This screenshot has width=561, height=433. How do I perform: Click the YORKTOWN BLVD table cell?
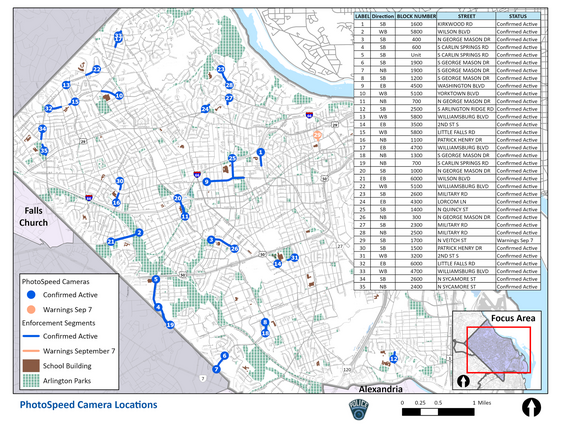coord(466,93)
